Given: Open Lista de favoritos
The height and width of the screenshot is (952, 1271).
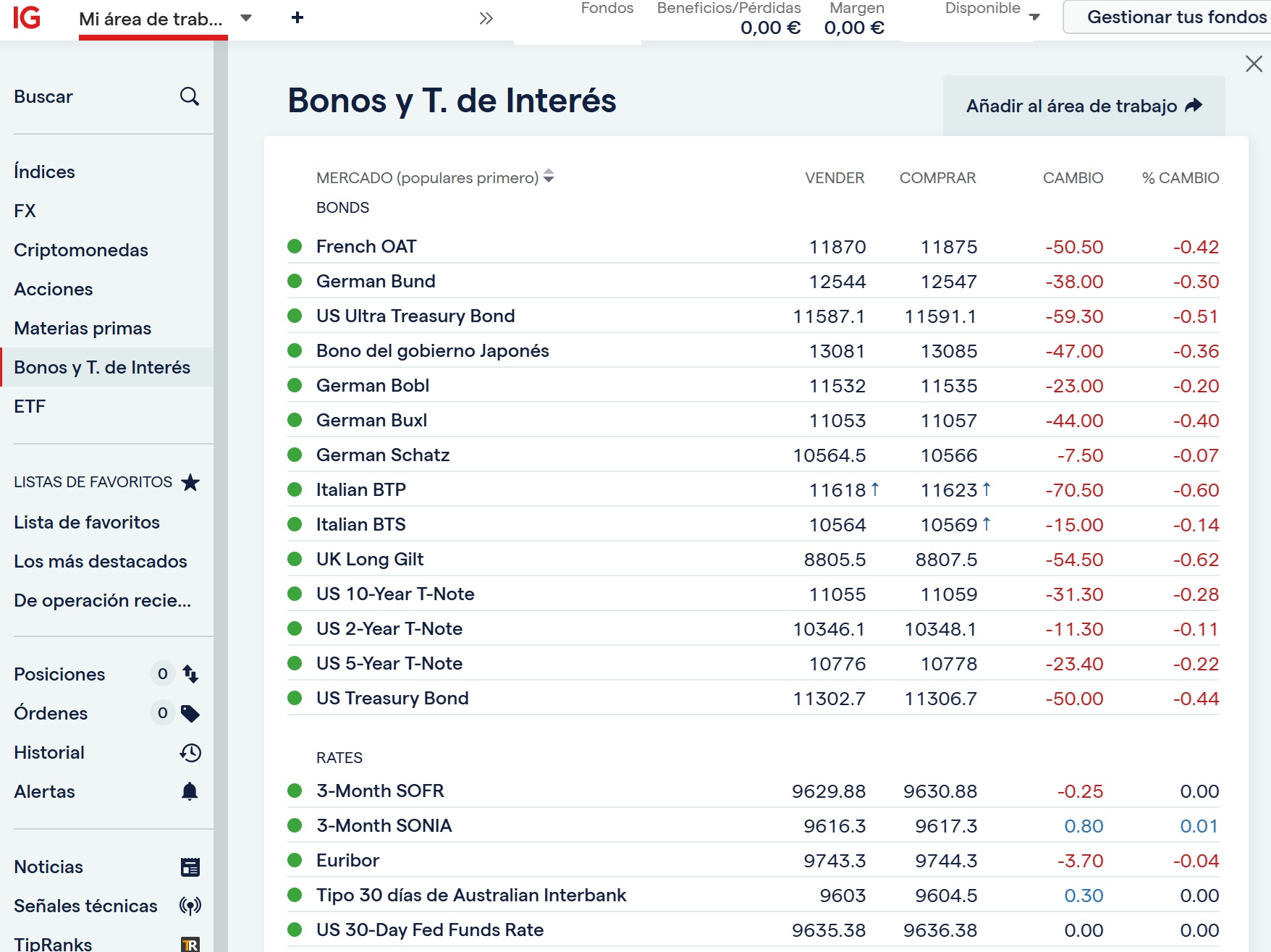Looking at the screenshot, I should [87, 522].
